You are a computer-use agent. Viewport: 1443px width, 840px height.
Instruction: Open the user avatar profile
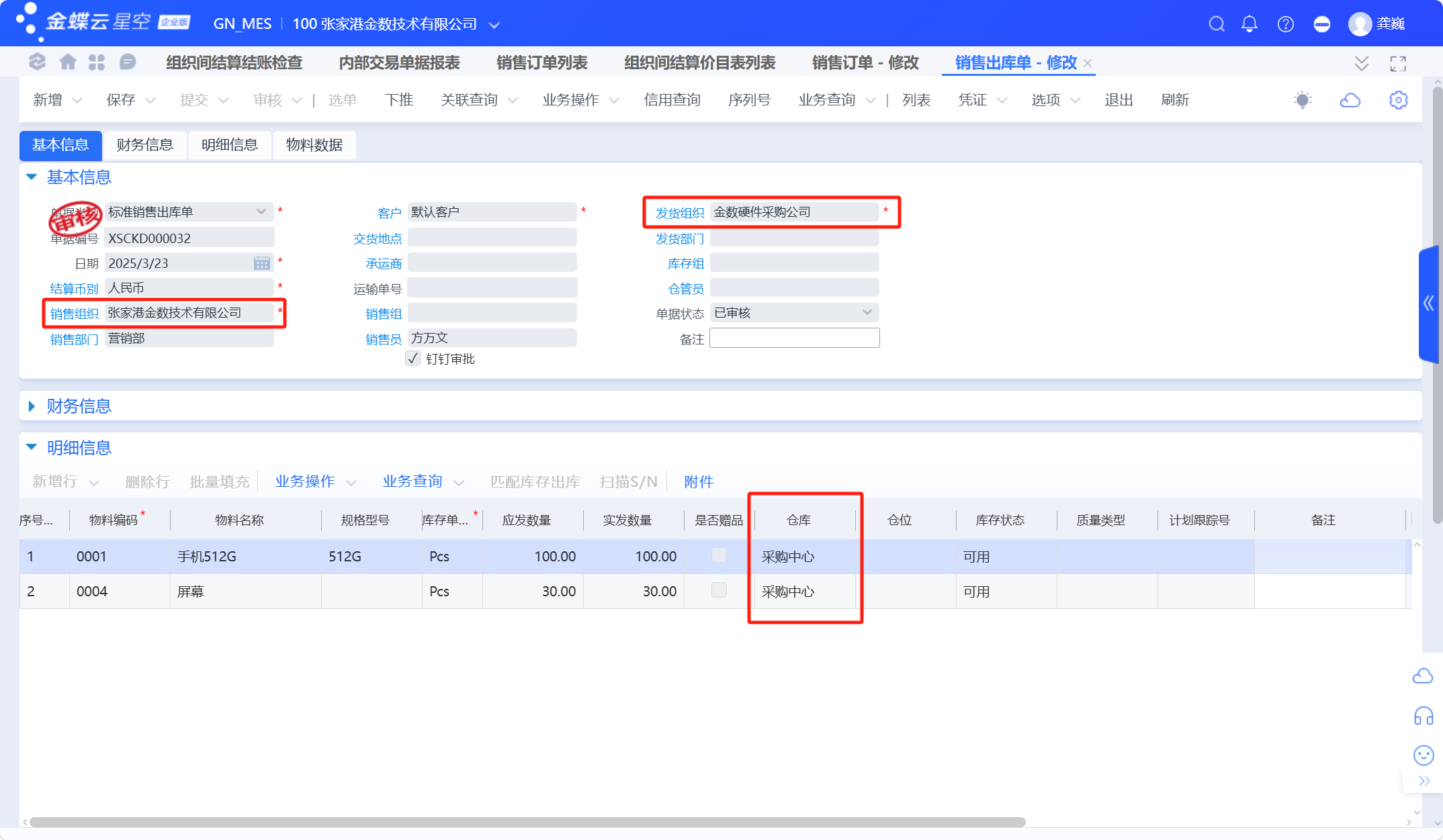click(1360, 24)
